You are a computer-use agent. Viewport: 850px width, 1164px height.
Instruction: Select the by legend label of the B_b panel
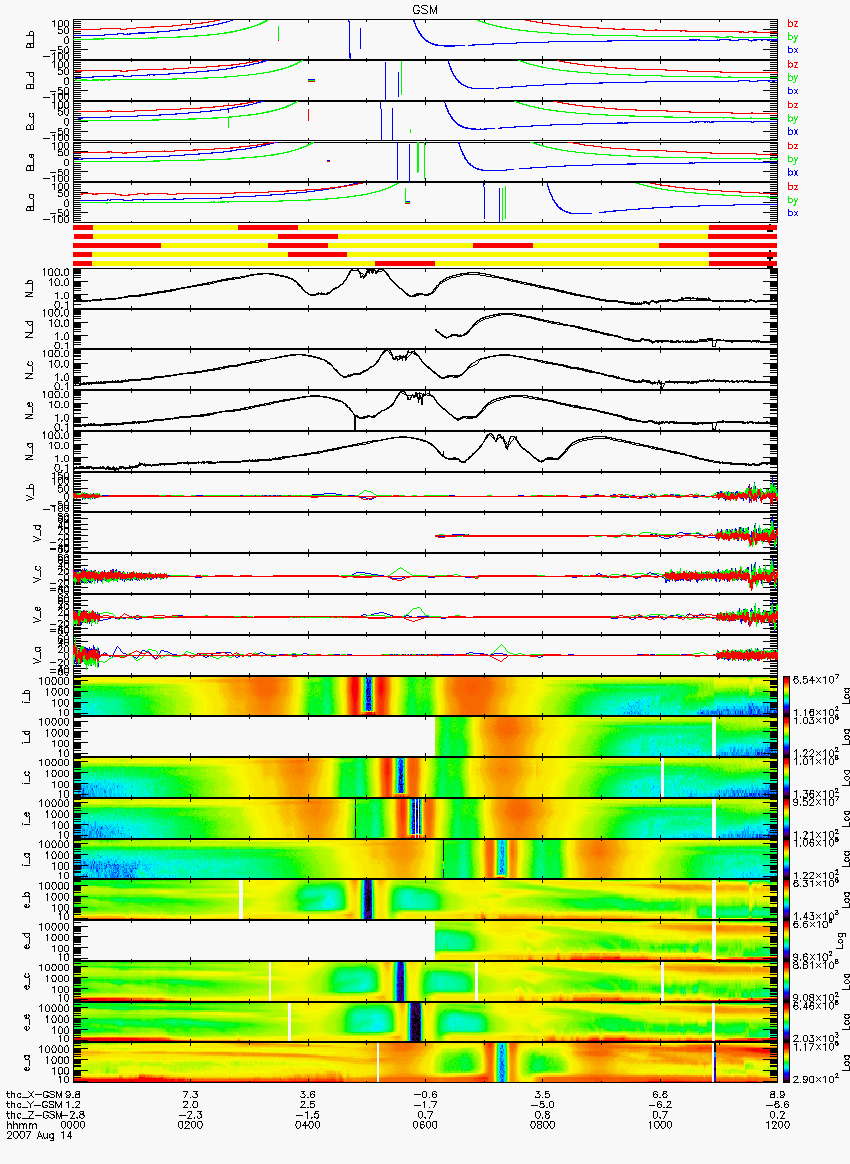pyautogui.click(x=793, y=36)
